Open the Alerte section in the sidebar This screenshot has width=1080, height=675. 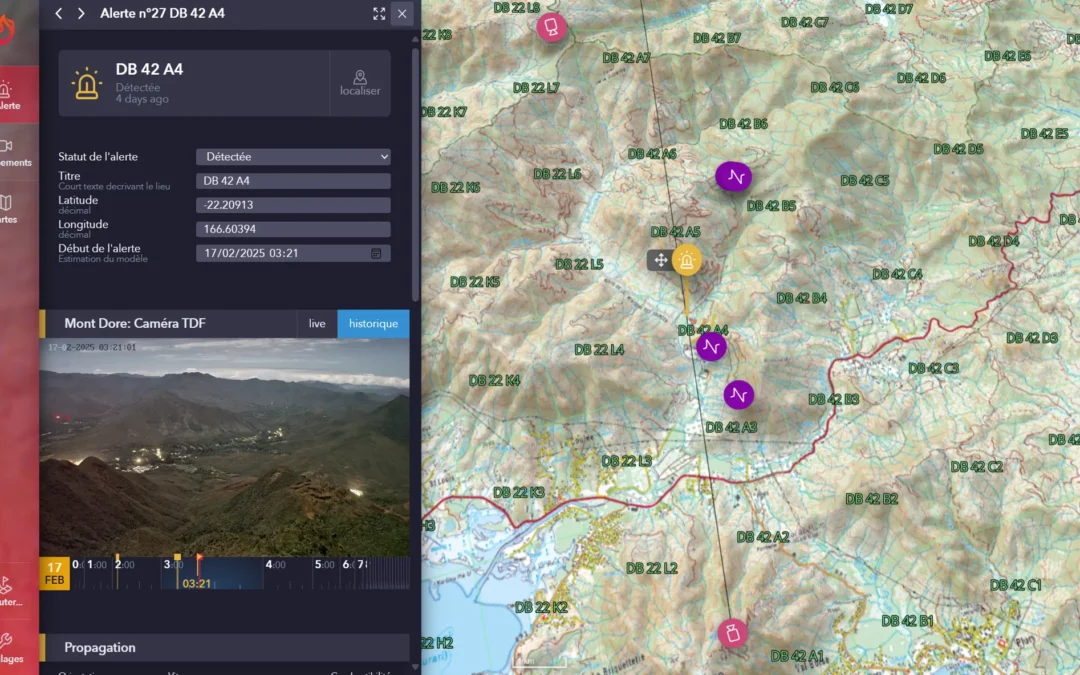pos(8,95)
